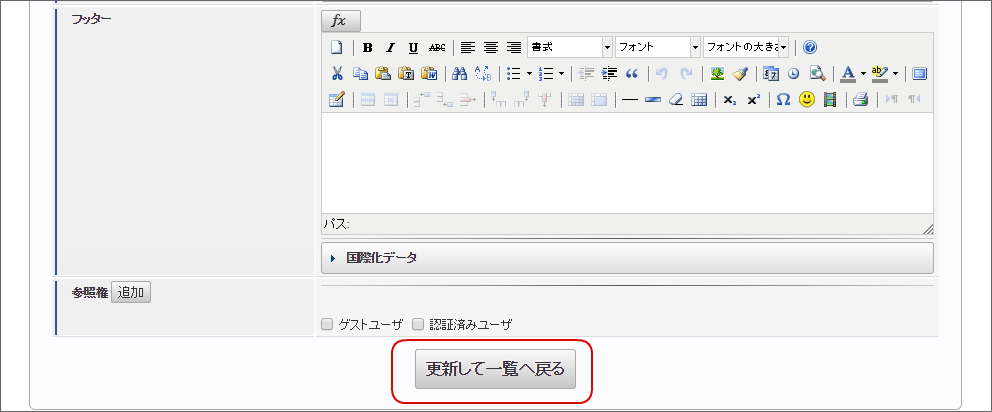This screenshot has width=992, height=412.
Task: Apply superscript formatting
Action: coord(753,99)
